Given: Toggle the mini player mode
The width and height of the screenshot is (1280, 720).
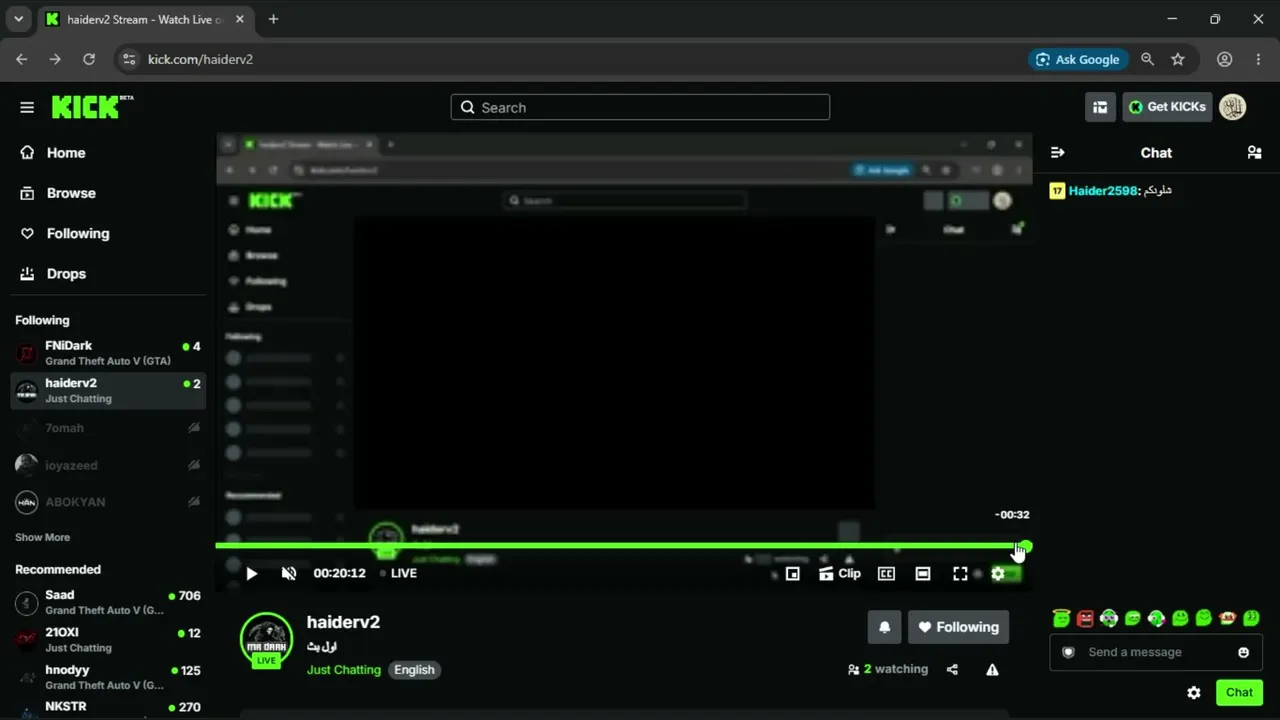Looking at the screenshot, I should click(x=793, y=573).
